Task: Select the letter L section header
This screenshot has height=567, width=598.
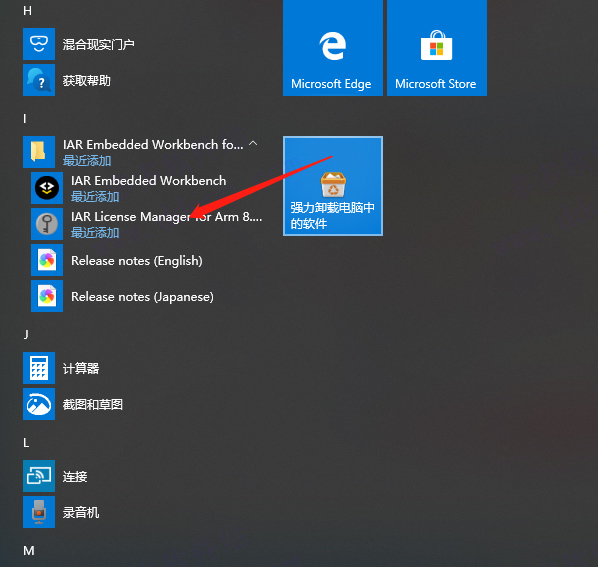Action: pyautogui.click(x=26, y=443)
